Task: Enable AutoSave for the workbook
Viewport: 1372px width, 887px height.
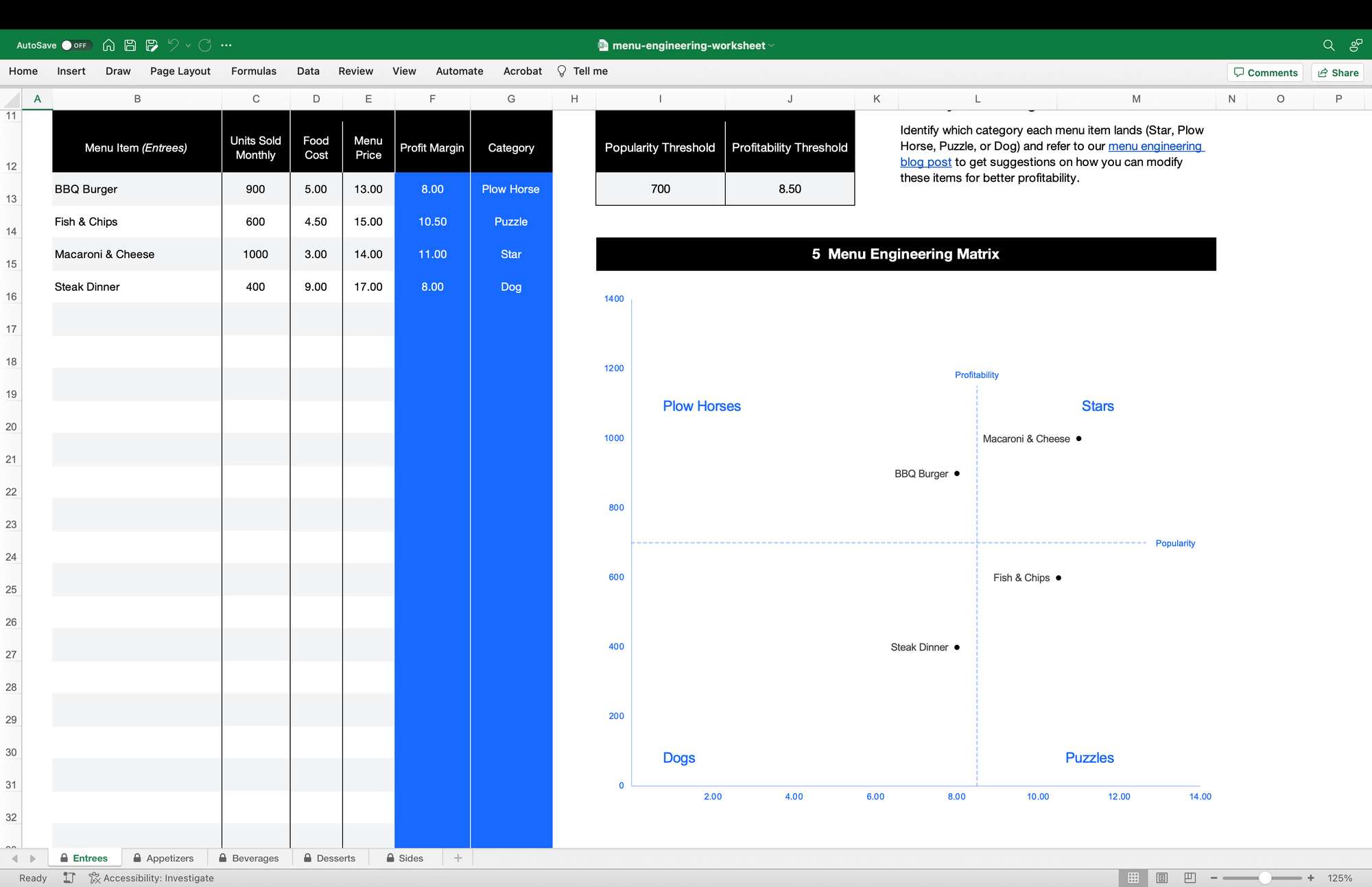Action: coord(75,44)
